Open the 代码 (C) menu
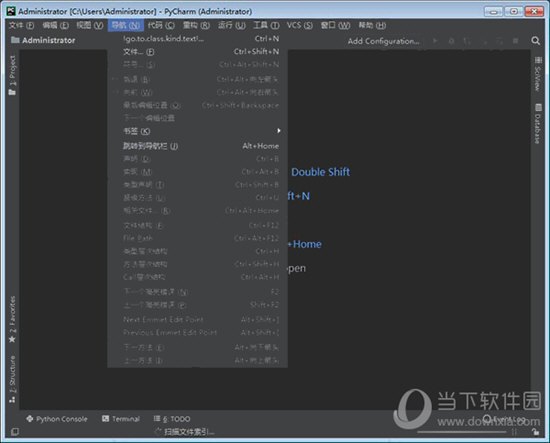Screen dimensions: 550x443 (161, 25)
